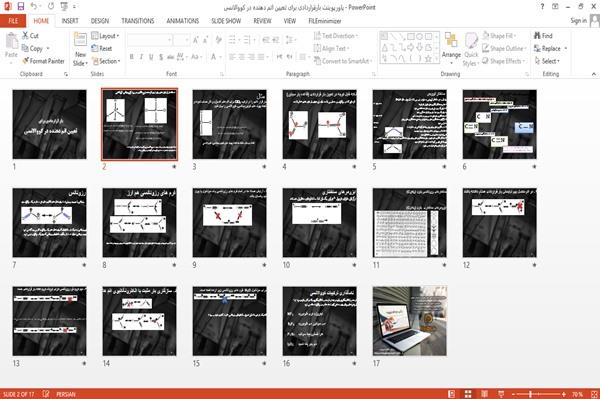Collapse the ribbon arrow
This screenshot has width=600, height=399.
click(593, 74)
